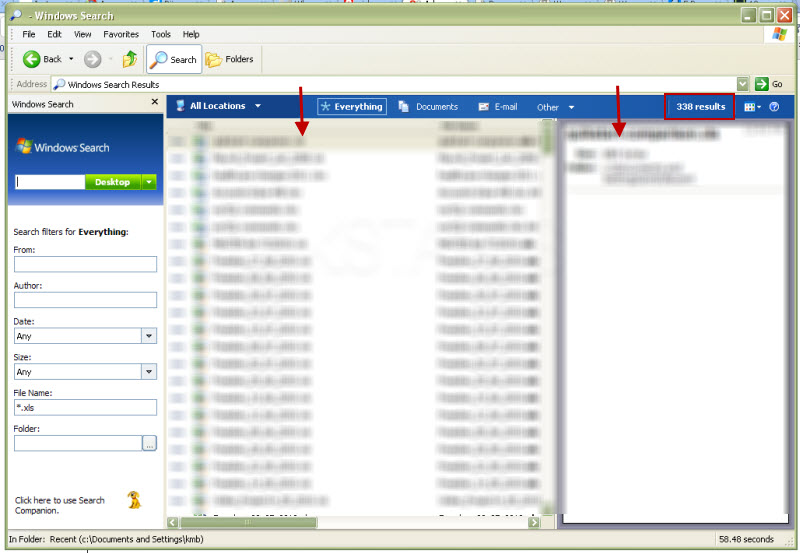This screenshot has width=800, height=553.
Task: Open the Tools menu
Action: tap(161, 34)
